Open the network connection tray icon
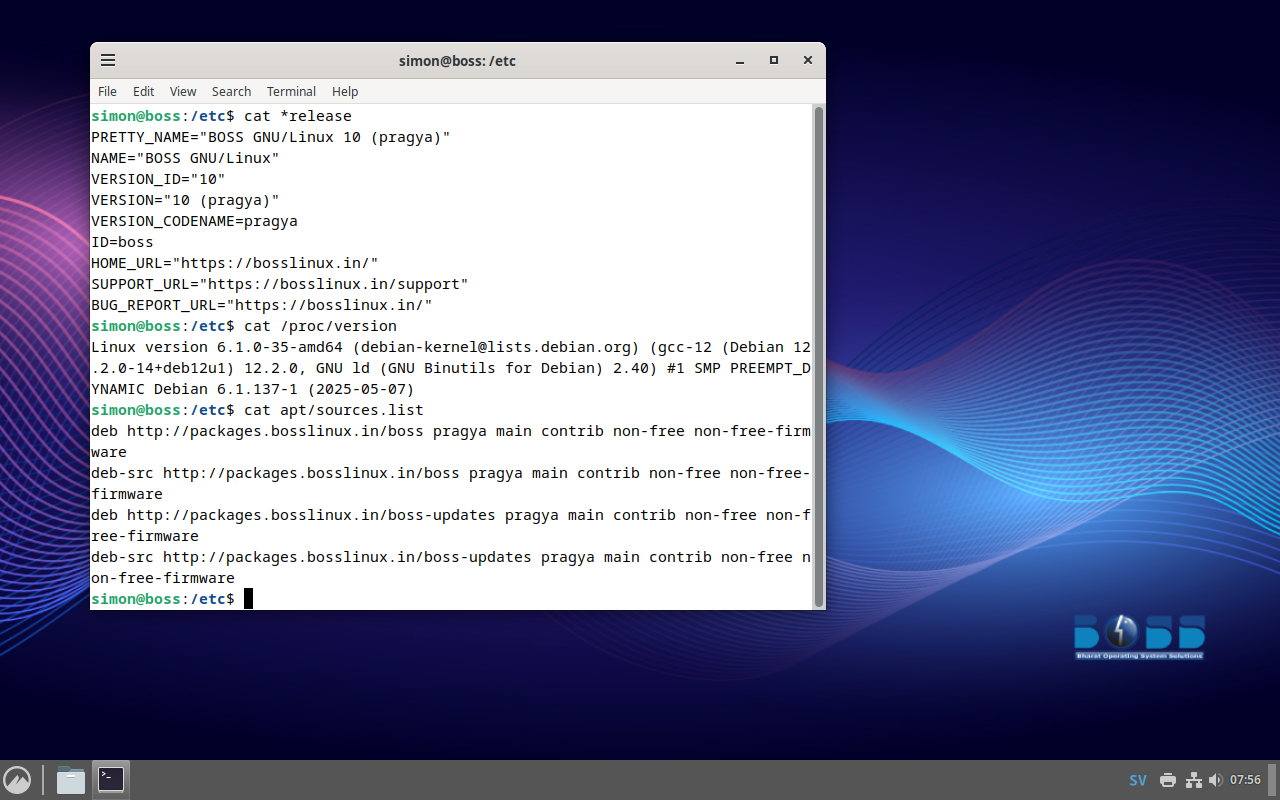1280x800 pixels. [x=1193, y=780]
